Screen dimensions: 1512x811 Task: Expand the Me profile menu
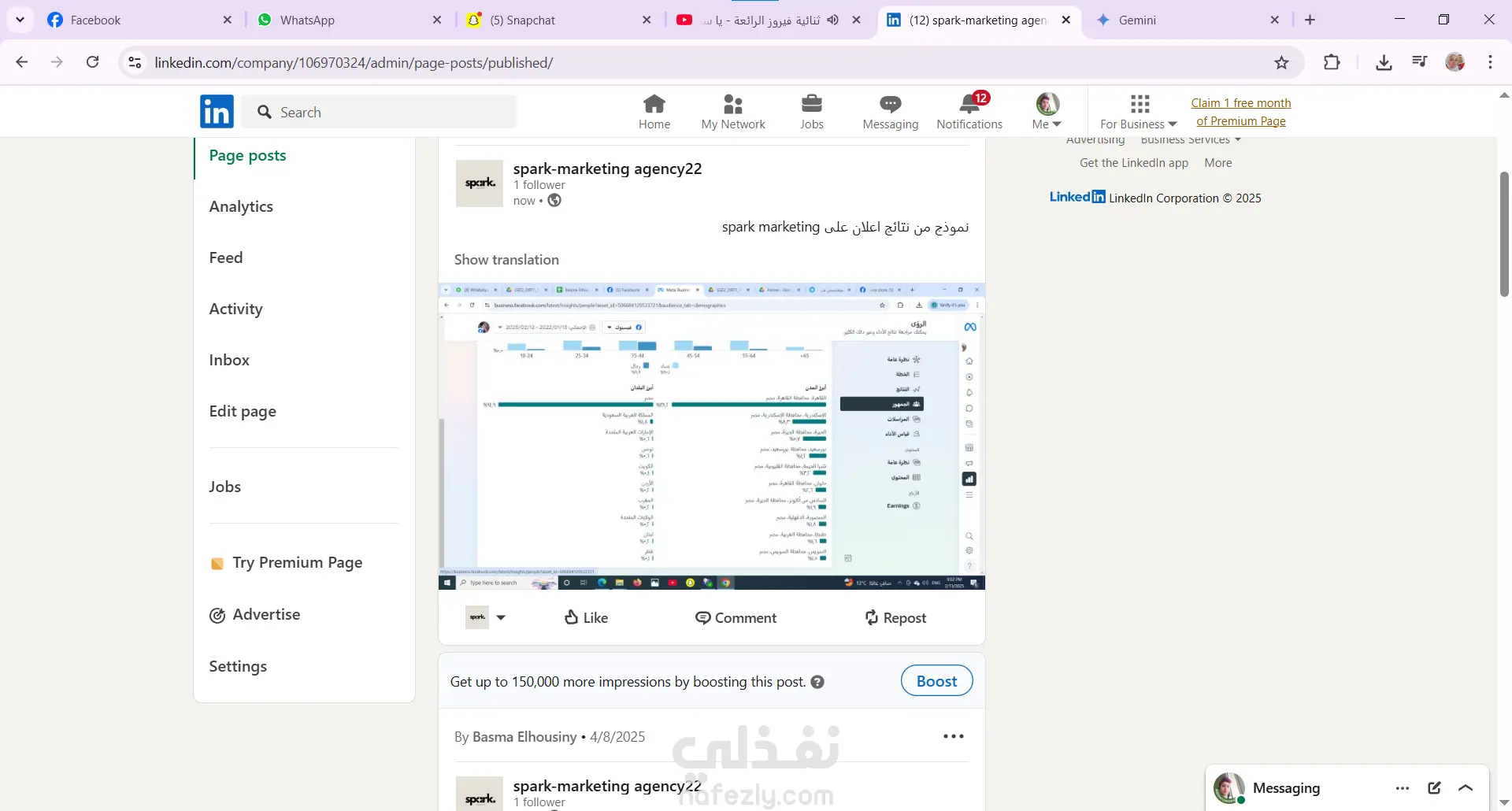pos(1047,112)
